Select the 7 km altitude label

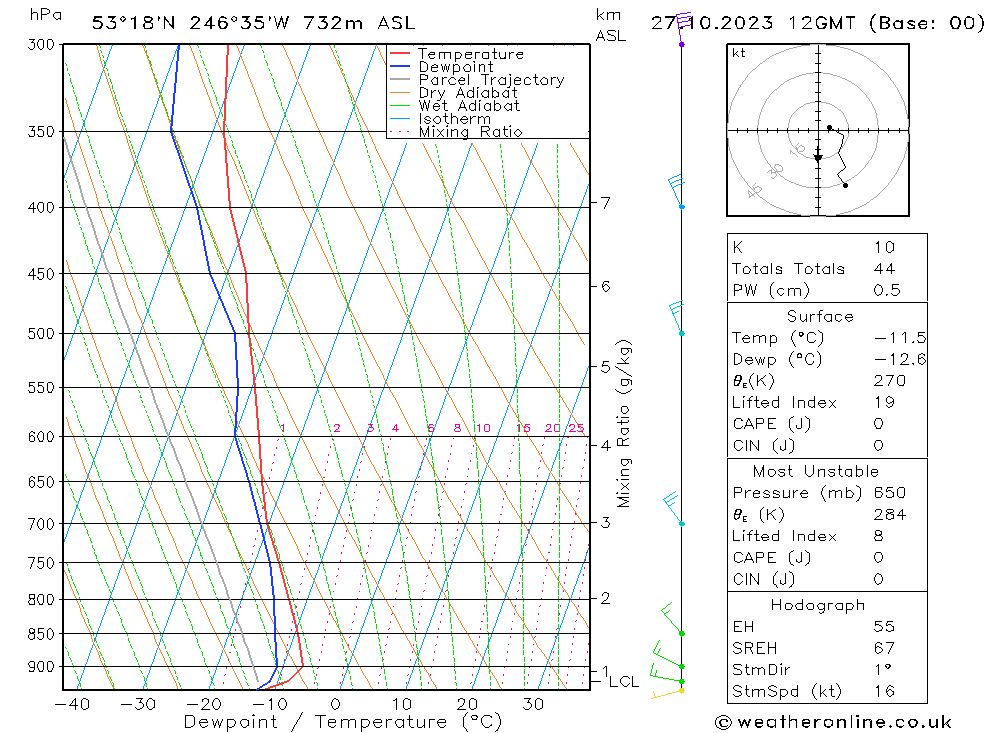tap(605, 203)
